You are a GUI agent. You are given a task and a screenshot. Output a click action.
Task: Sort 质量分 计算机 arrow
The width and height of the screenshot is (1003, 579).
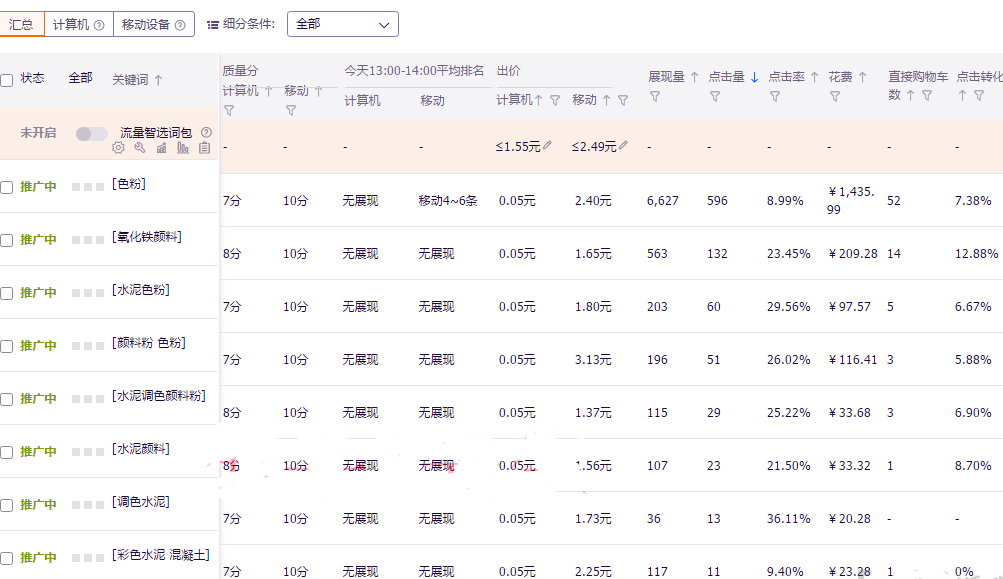(x=269, y=91)
